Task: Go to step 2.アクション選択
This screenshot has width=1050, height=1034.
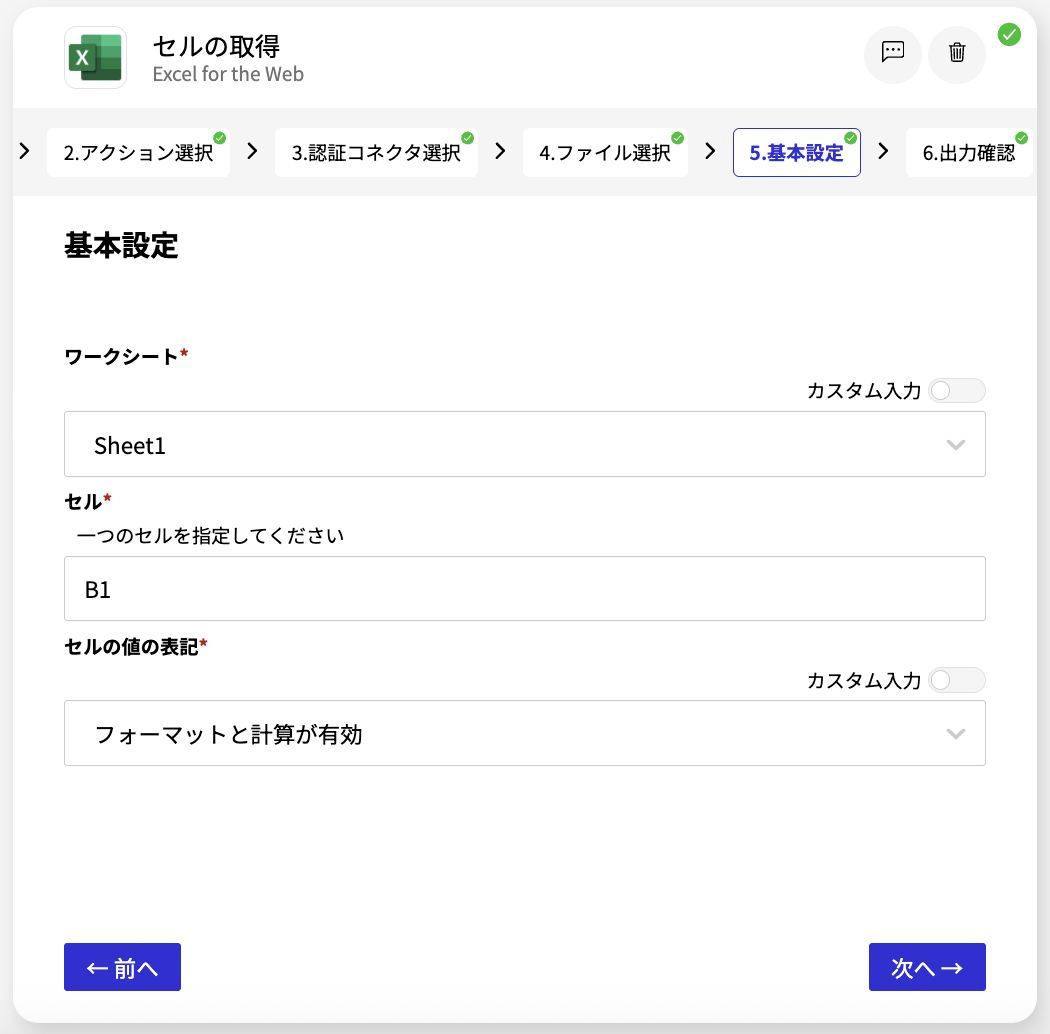Action: pos(138,153)
